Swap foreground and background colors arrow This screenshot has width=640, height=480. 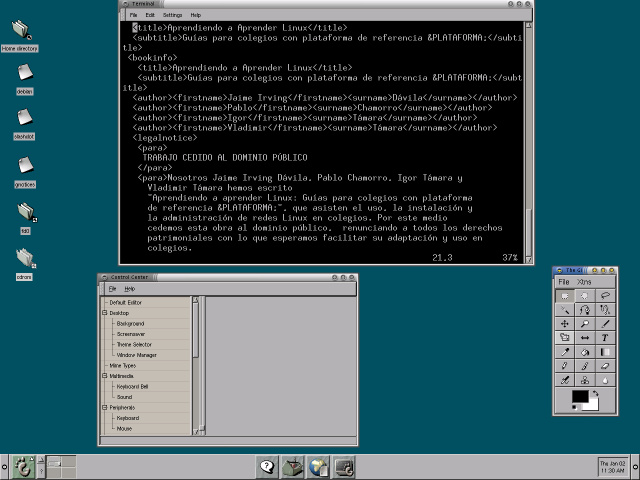[x=597, y=394]
